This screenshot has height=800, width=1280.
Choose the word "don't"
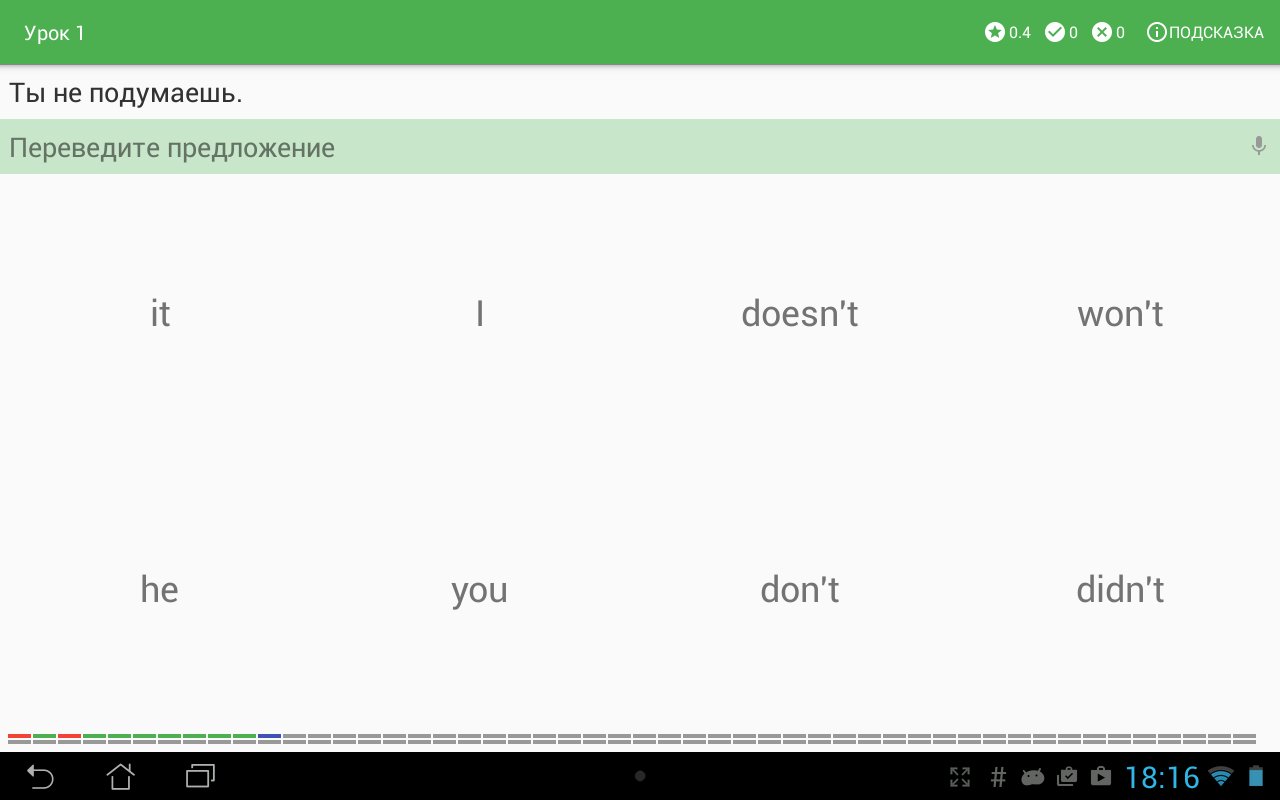(x=799, y=590)
